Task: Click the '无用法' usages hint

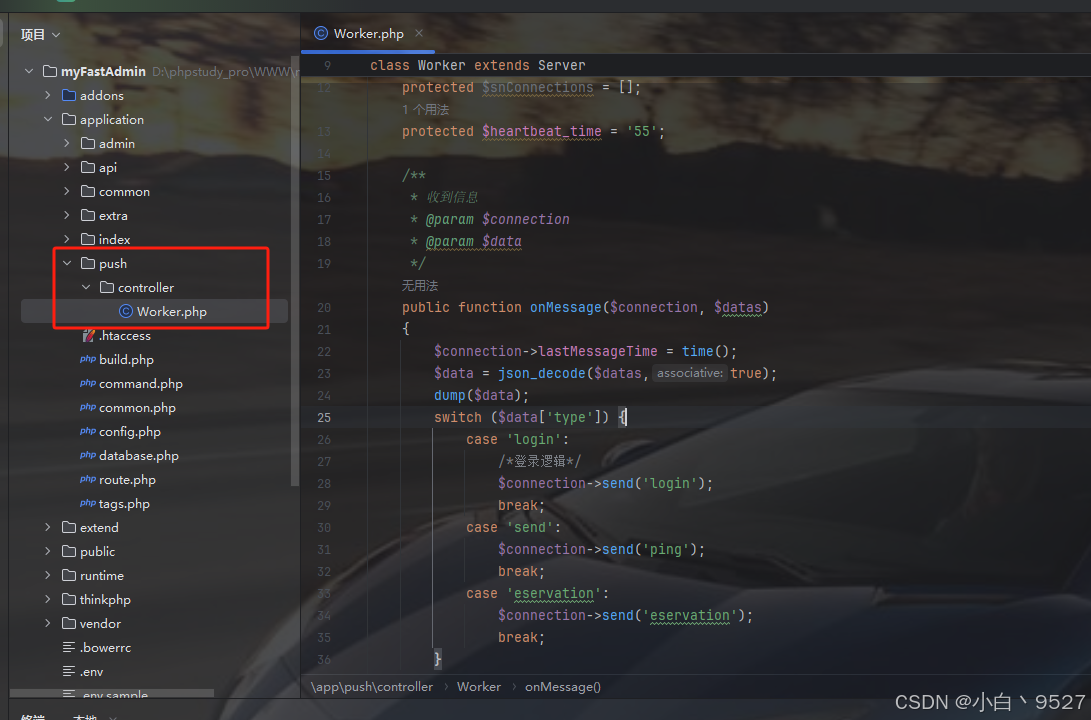Action: 420,285
